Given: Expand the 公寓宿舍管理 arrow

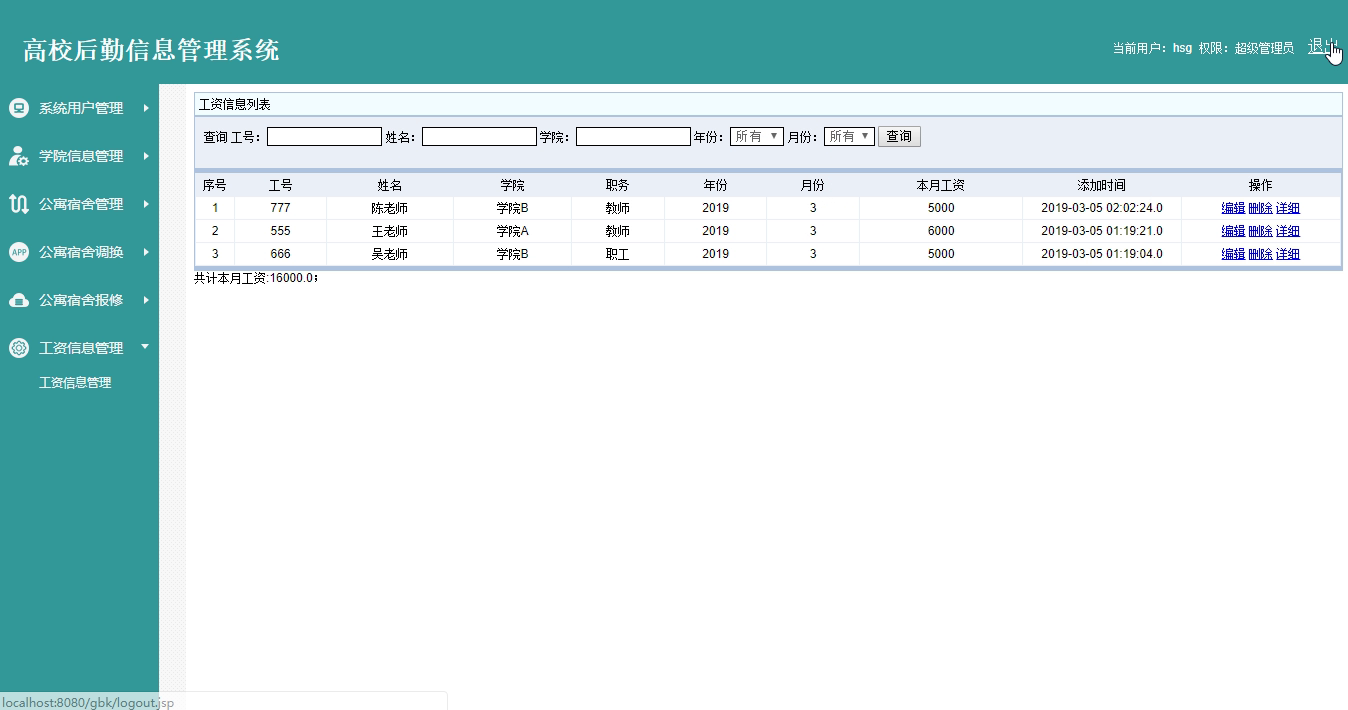Looking at the screenshot, I should point(146,204).
